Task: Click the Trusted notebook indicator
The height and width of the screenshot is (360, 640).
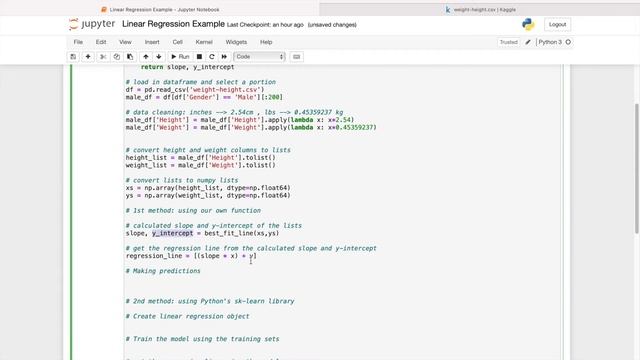Action: (509, 42)
